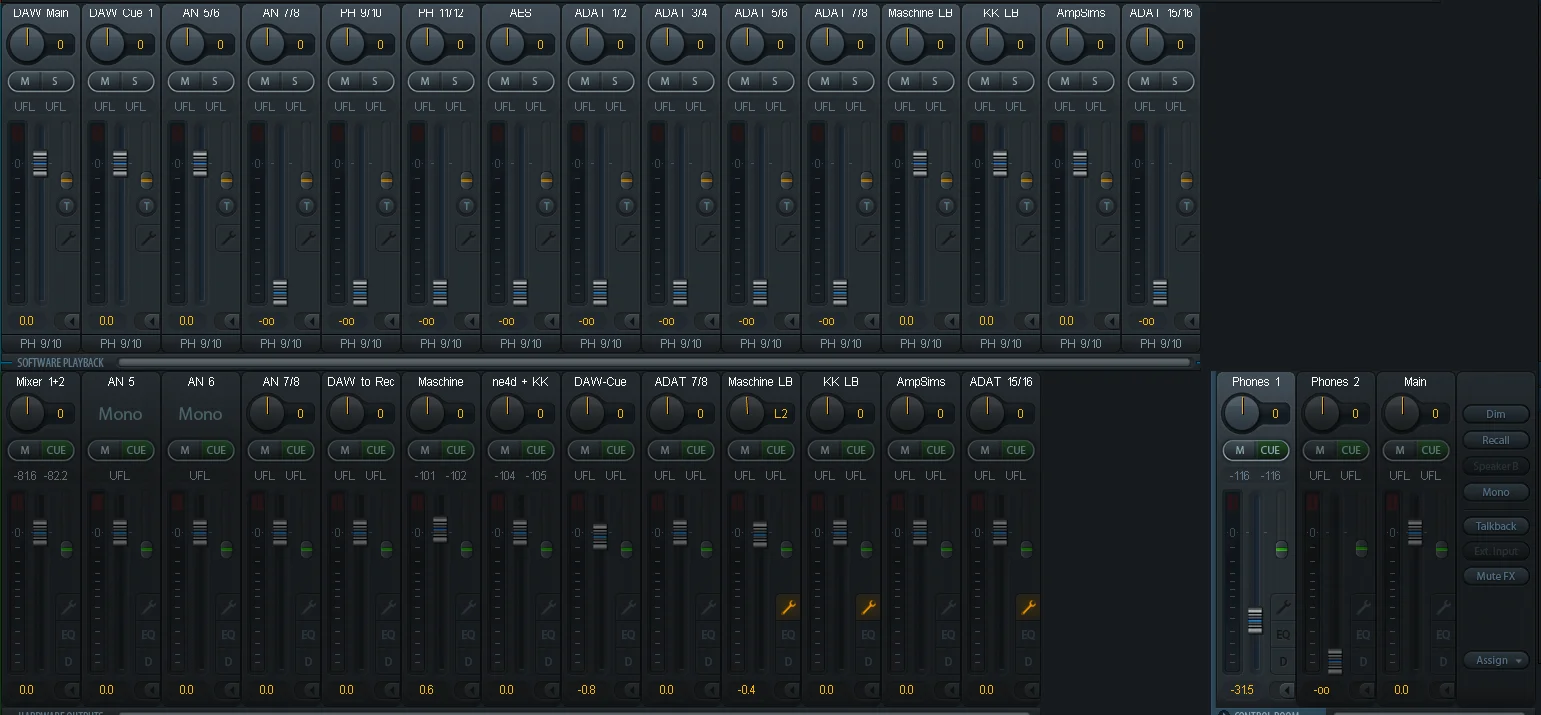Screen dimensions: 1541x715
Task: Click the AN 5/6 channel wrench icon
Action: (227, 238)
